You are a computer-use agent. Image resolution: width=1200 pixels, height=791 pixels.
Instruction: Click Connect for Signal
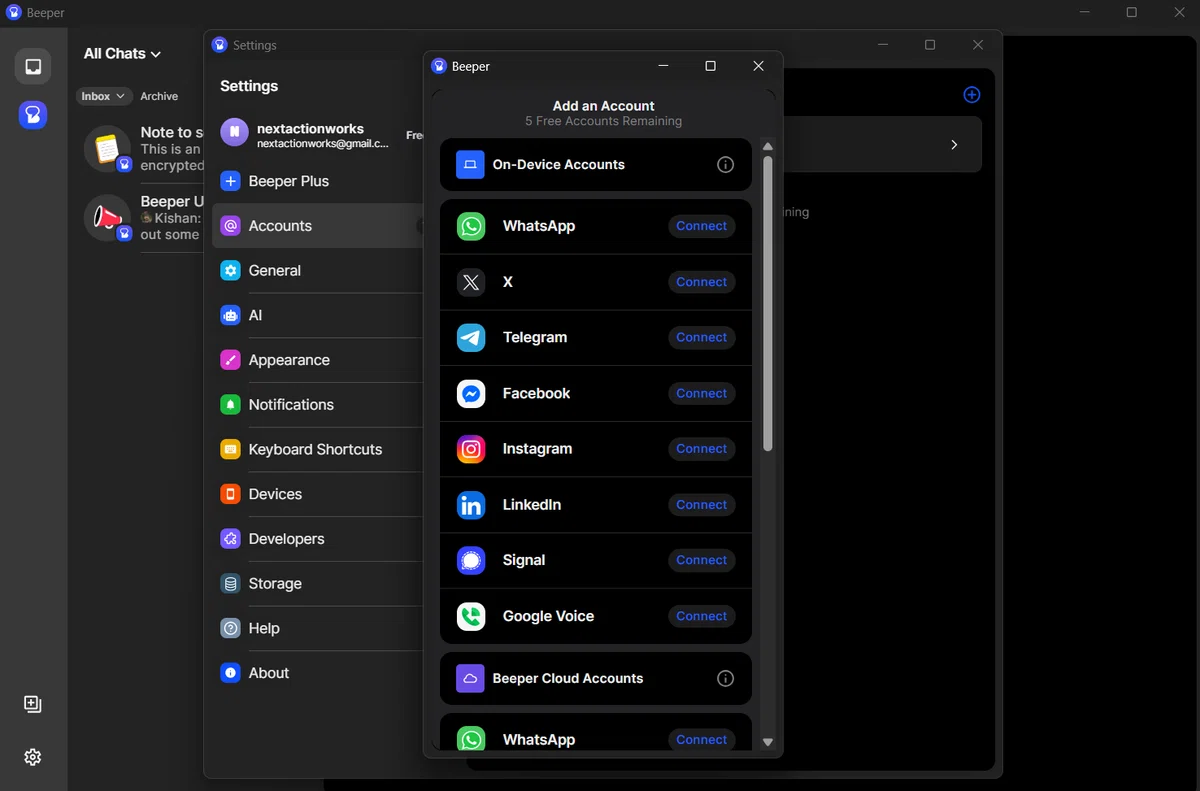pos(701,561)
